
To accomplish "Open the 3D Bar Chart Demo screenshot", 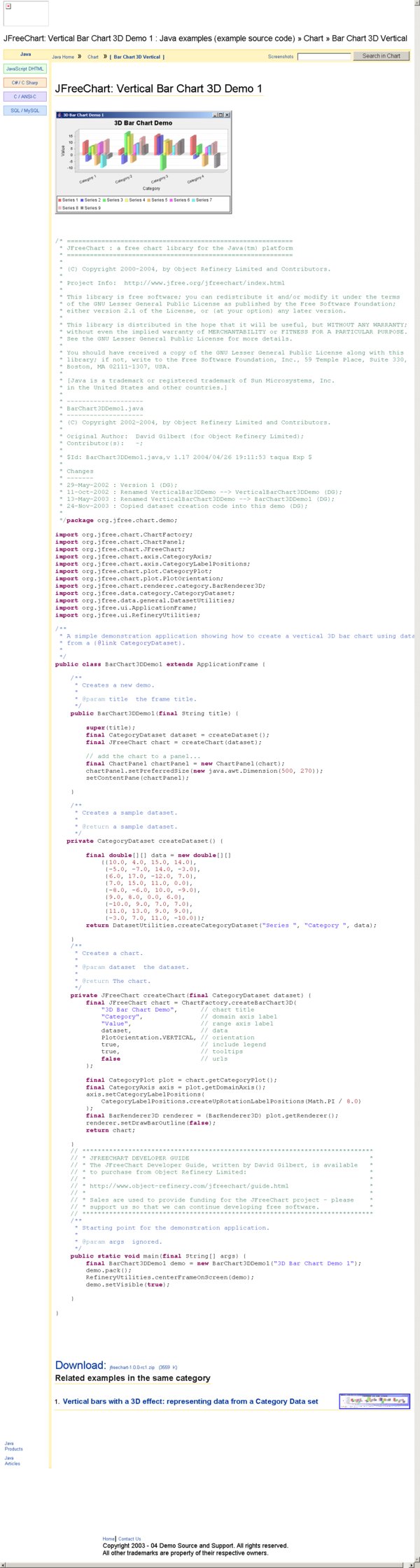I will coord(143,163).
